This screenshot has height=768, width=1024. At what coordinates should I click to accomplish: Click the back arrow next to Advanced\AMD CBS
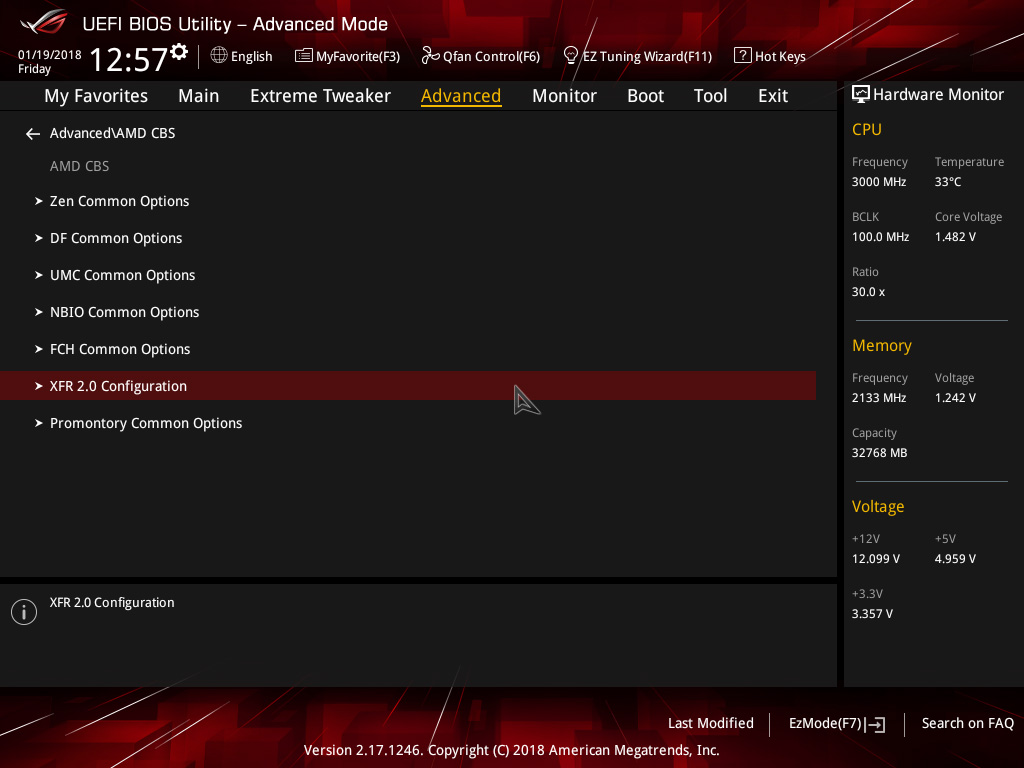[x=33, y=134]
